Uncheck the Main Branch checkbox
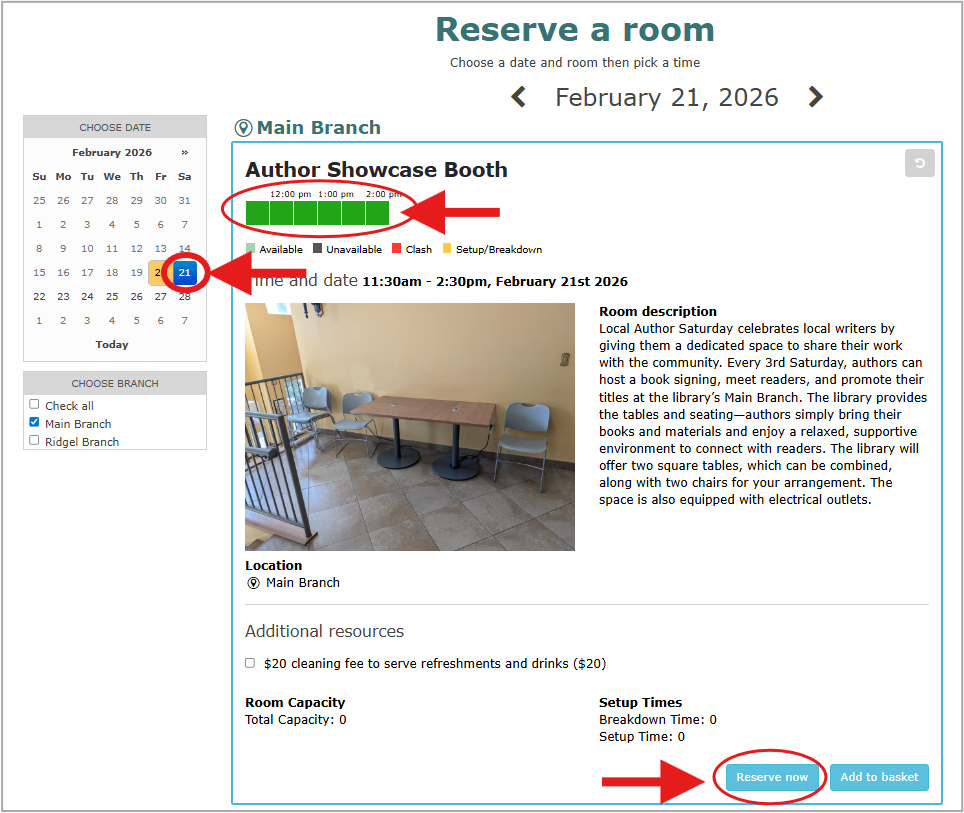The height and width of the screenshot is (813, 964). pyautogui.click(x=35, y=423)
